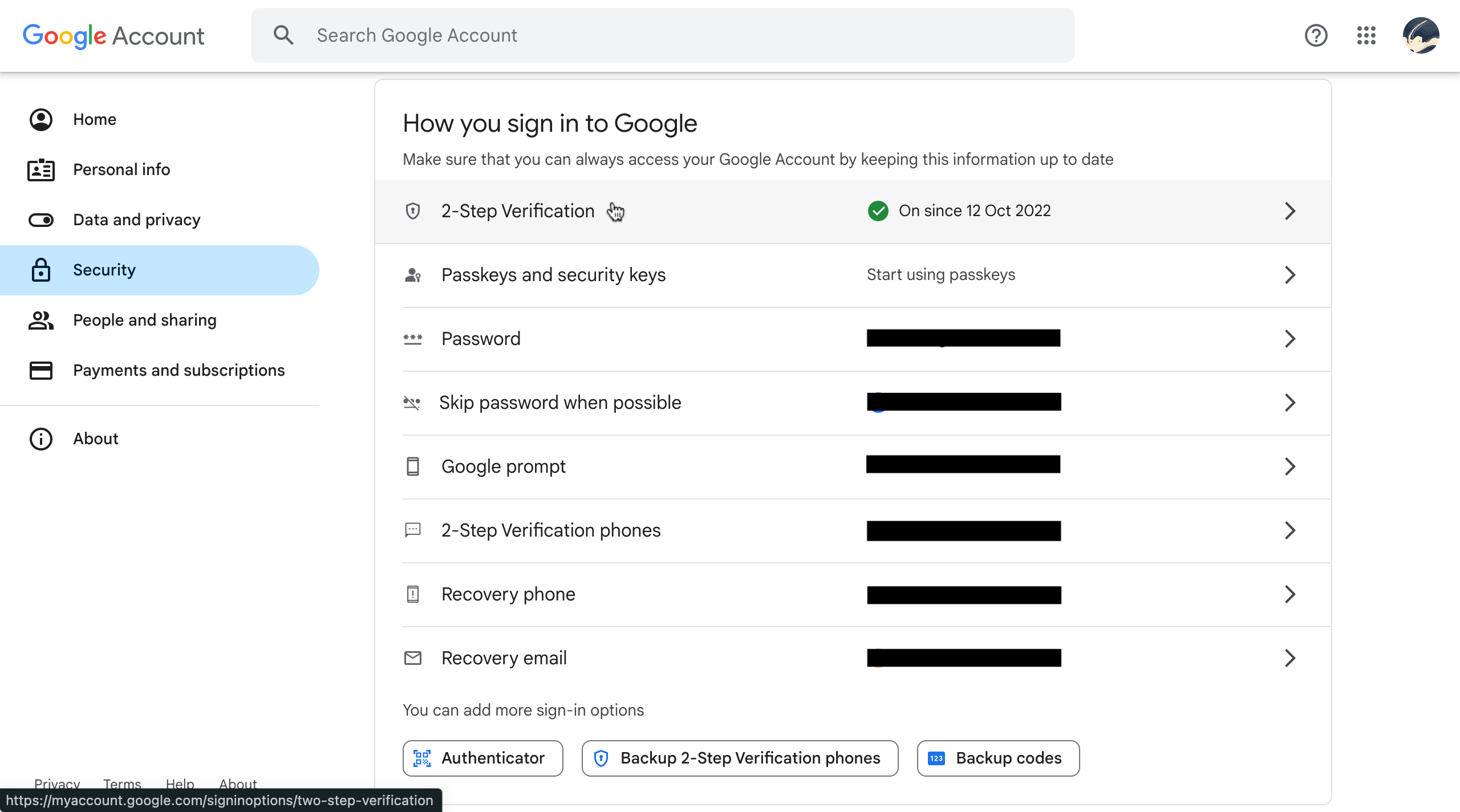This screenshot has height=812, width=1460.
Task: Open Skip password when possible setting
Action: [x=560, y=403]
